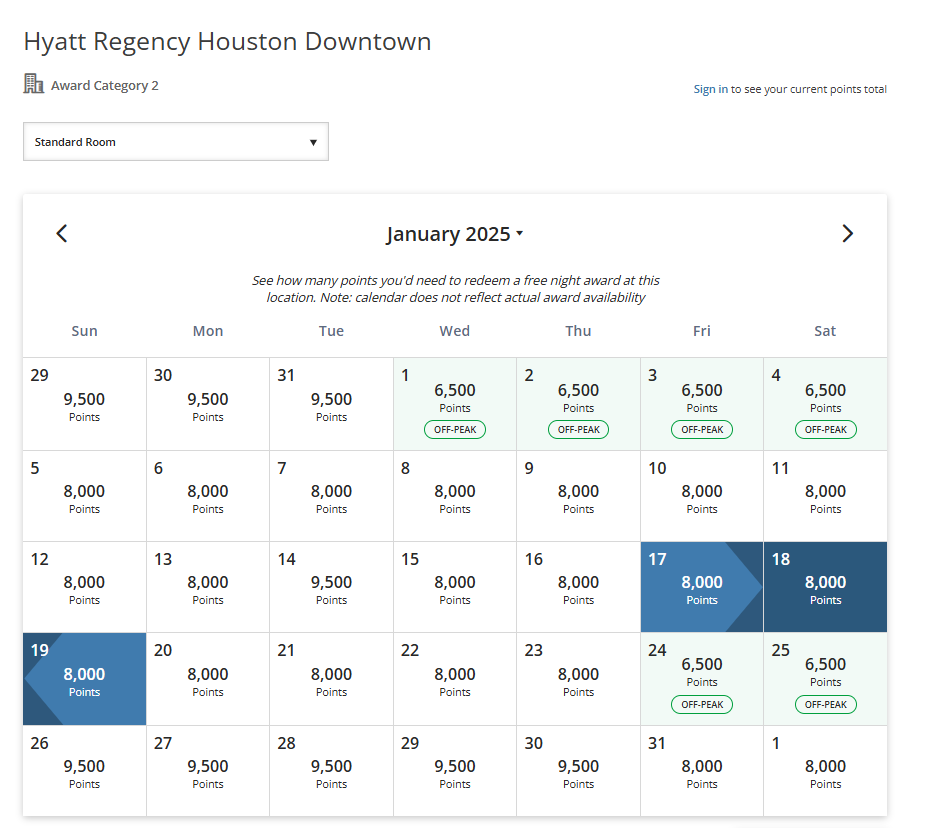
Task: Choose January 10 on calendar
Action: coord(702,496)
